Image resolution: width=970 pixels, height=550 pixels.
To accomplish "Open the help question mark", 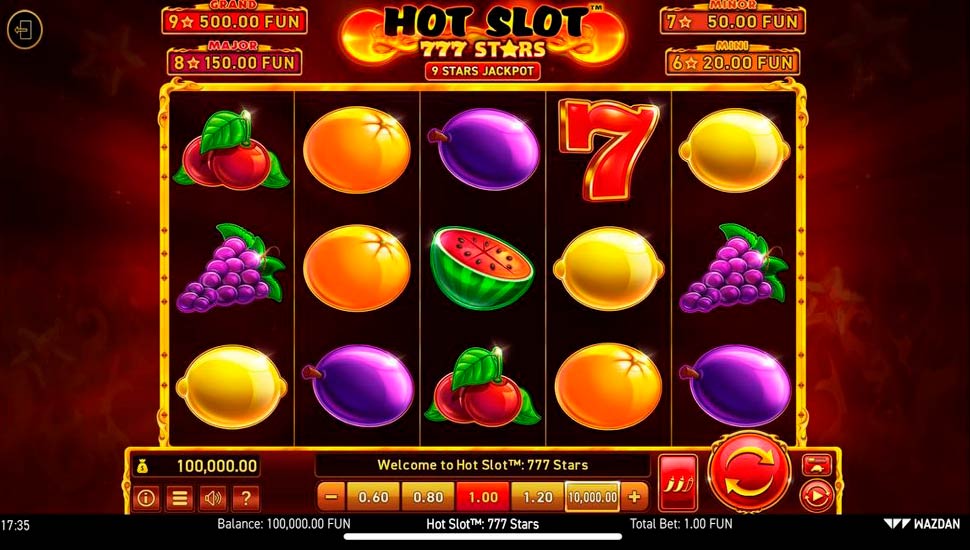I will click(x=246, y=498).
